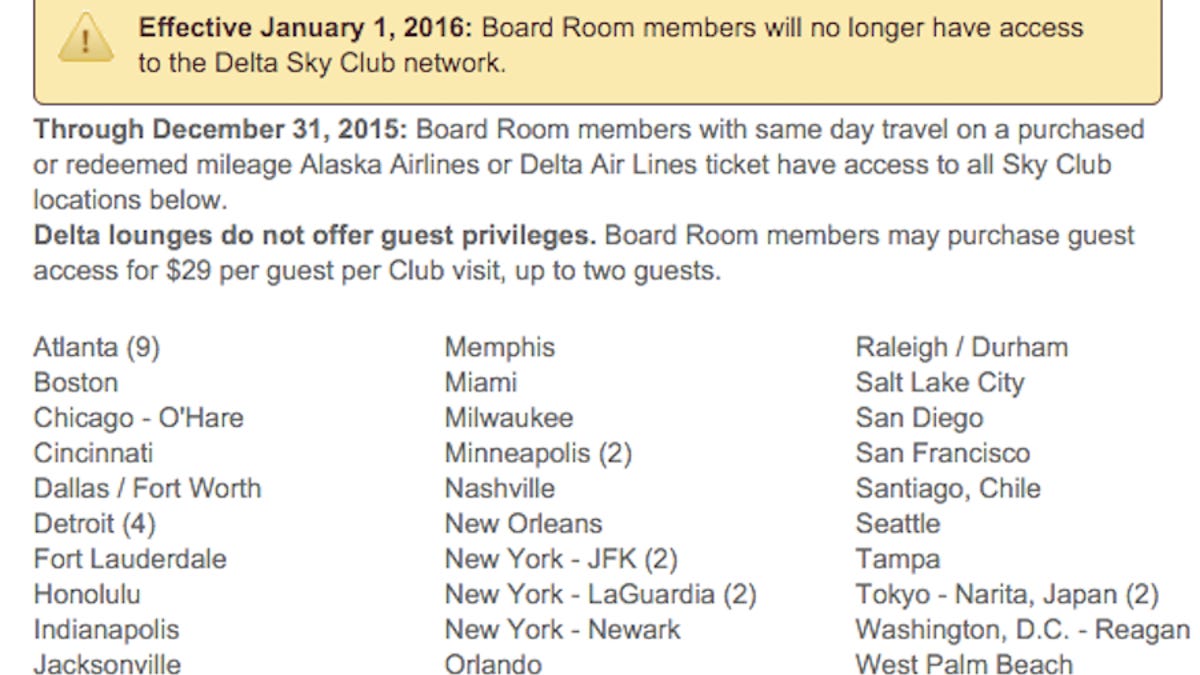Select Tokyo - Narita, Japan (2)

pos(1007,595)
